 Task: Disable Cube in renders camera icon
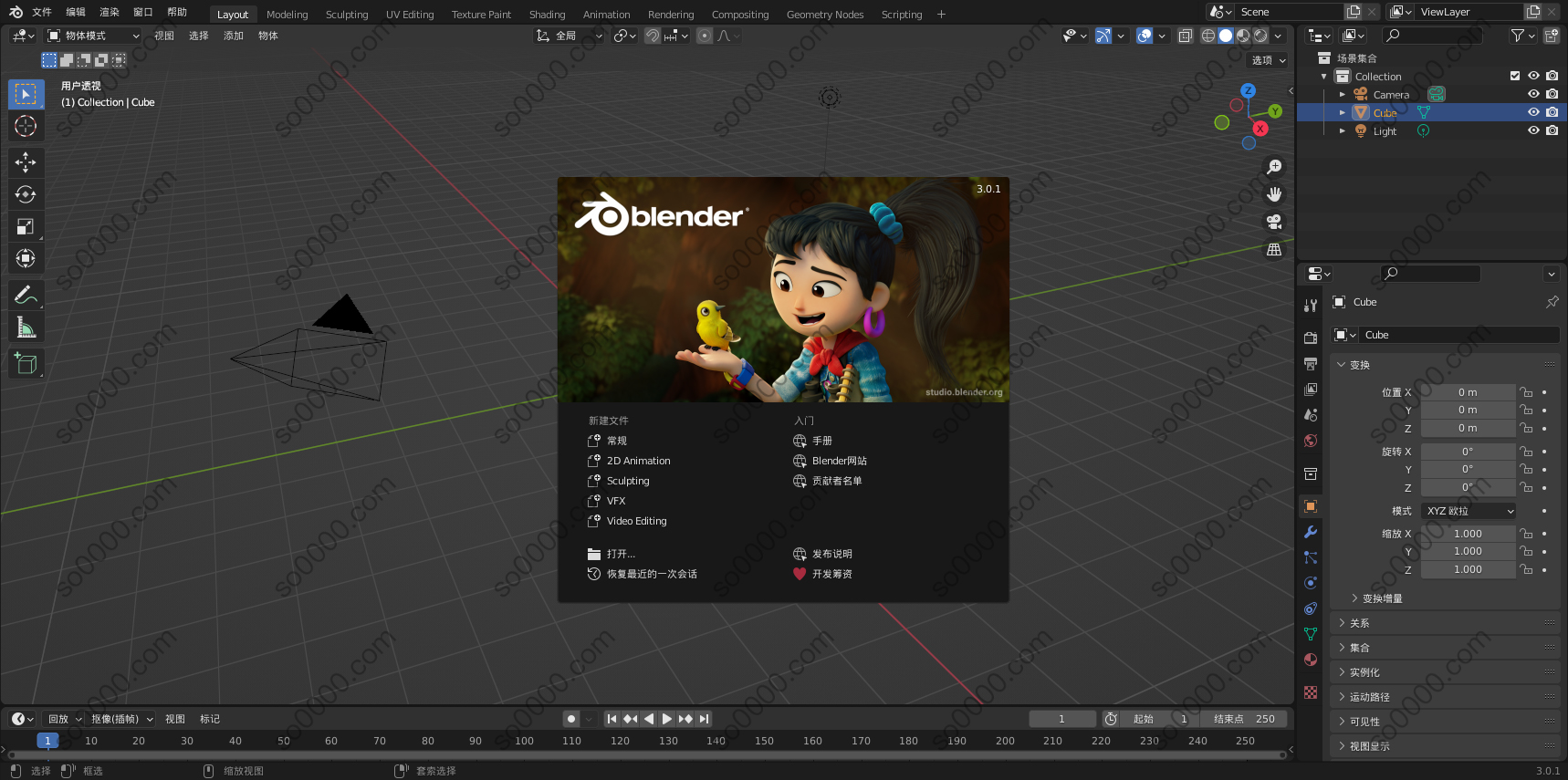pyautogui.click(x=1552, y=112)
